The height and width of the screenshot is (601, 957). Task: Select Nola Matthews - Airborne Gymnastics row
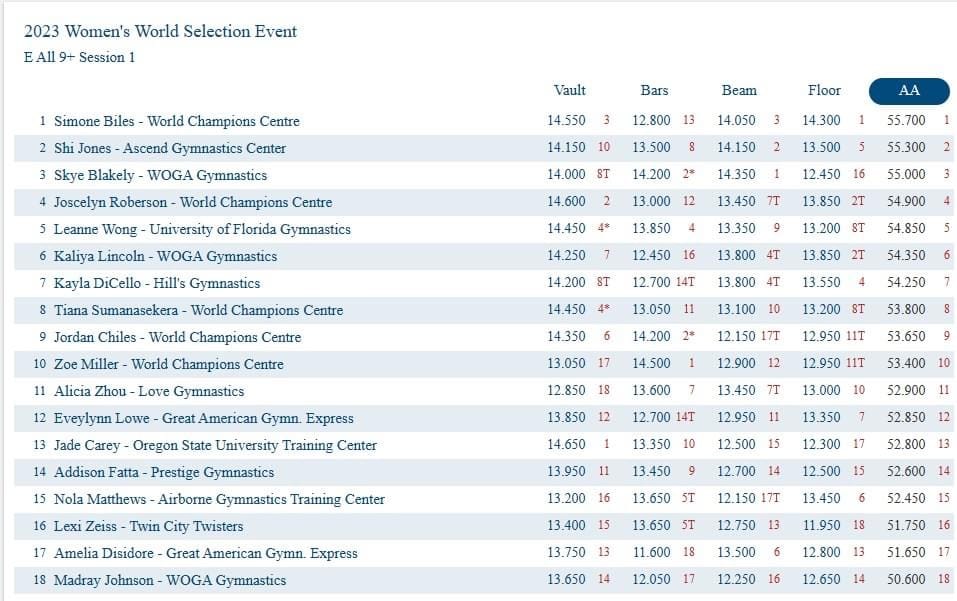click(219, 499)
